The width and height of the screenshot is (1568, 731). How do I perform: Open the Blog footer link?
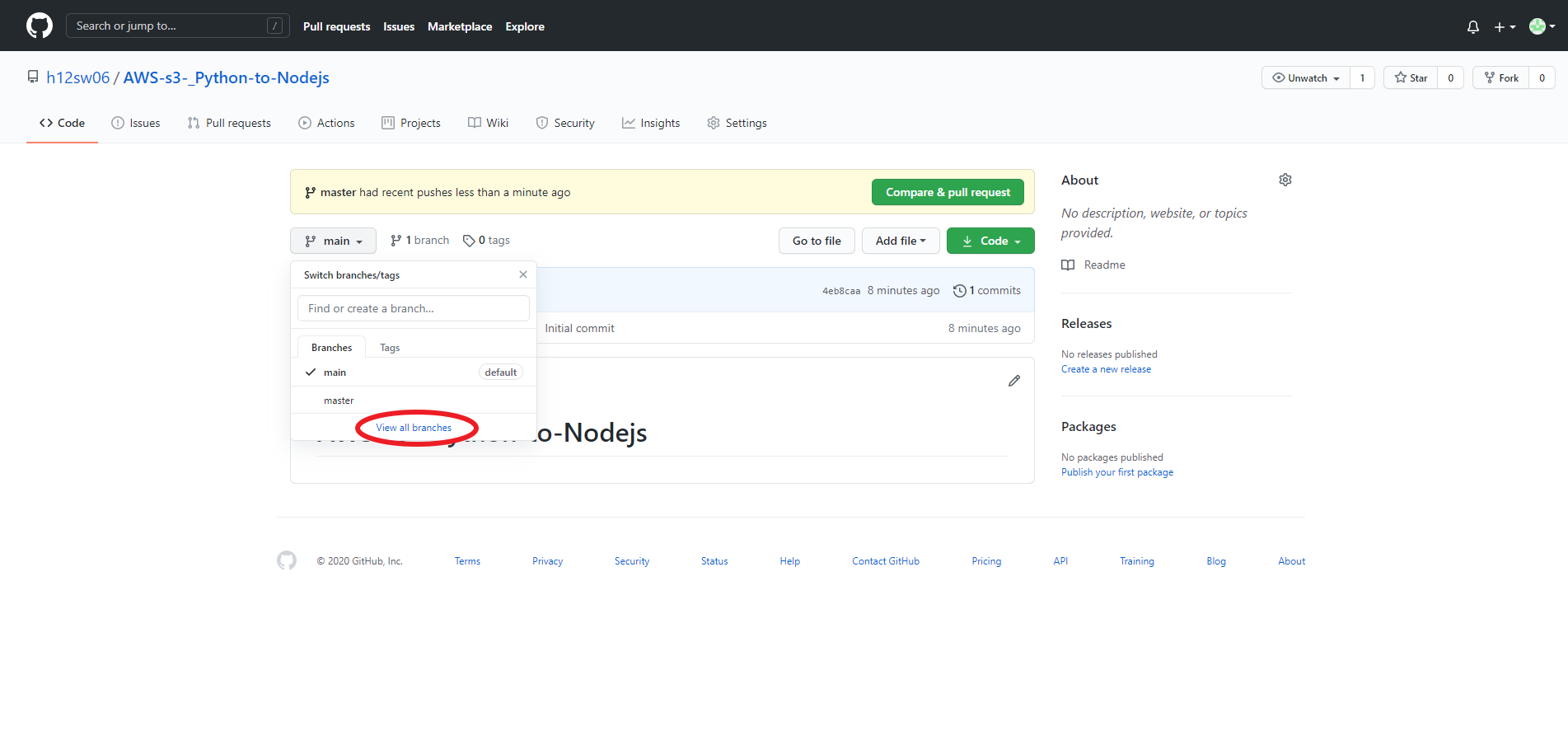coord(1216,561)
